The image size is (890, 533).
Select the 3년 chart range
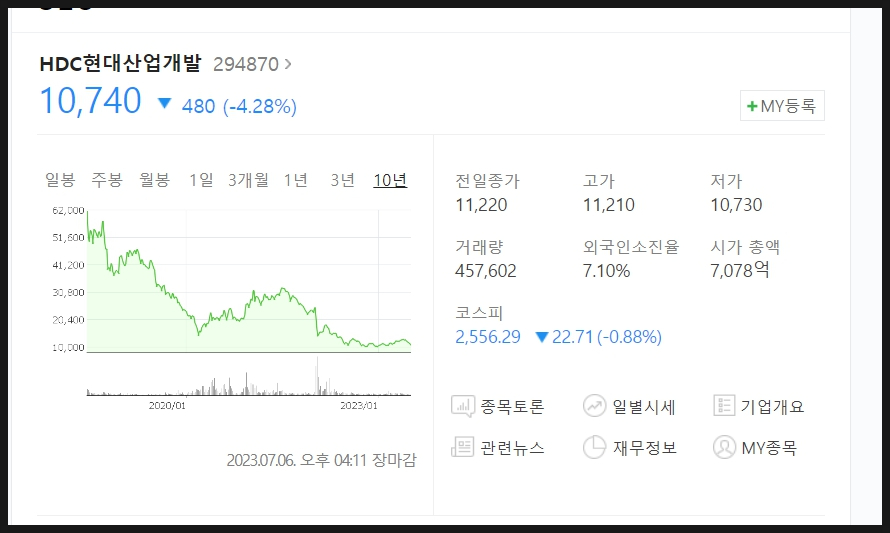(343, 180)
